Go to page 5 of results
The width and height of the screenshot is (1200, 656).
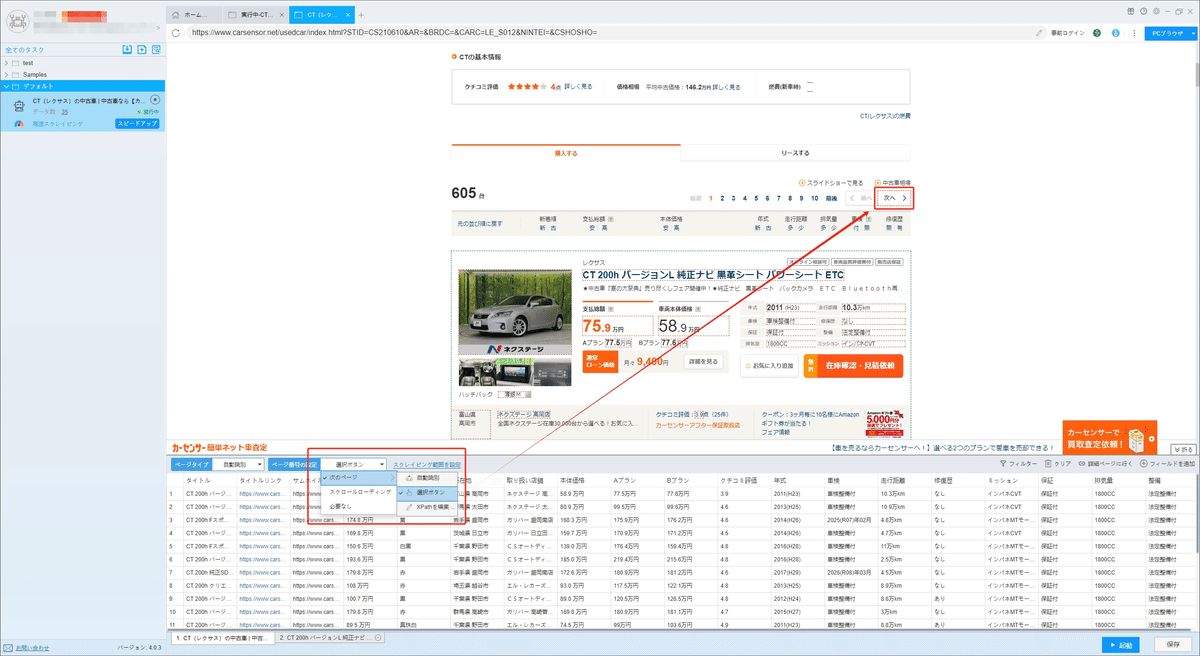[756, 198]
